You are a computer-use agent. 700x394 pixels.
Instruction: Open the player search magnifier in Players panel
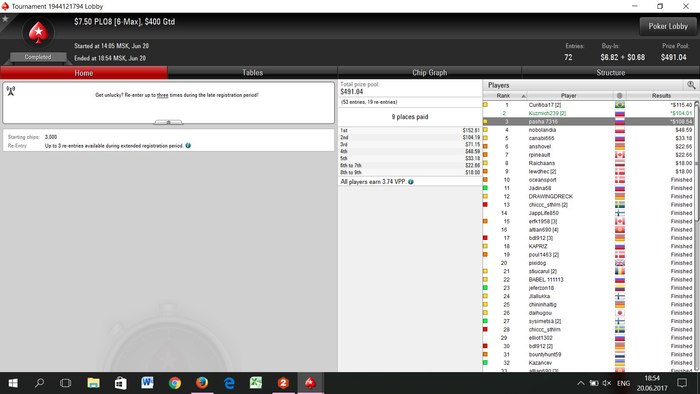click(x=691, y=85)
